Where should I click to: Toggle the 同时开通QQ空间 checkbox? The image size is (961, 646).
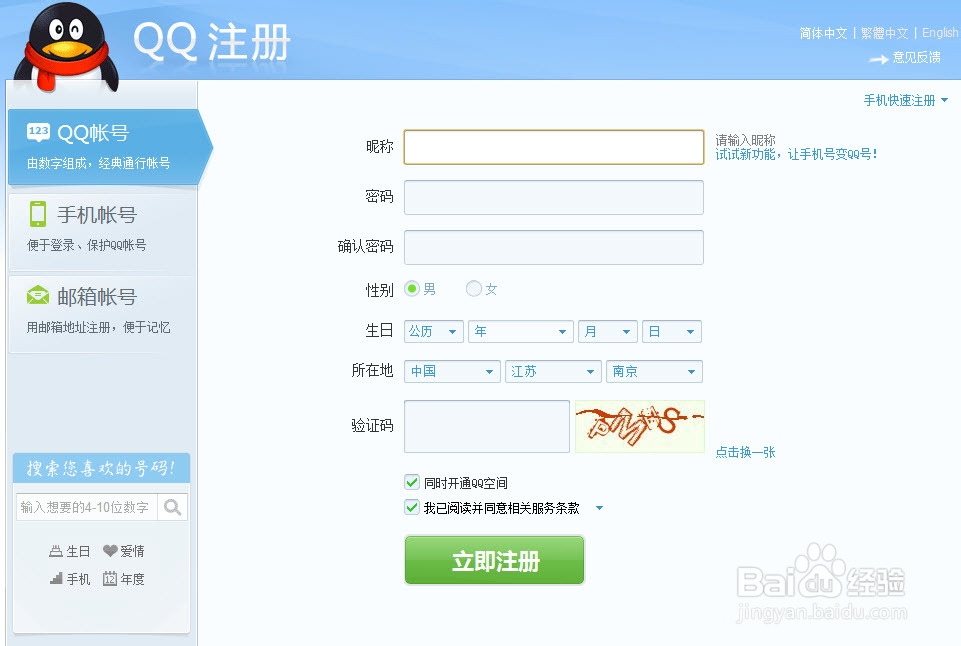tap(412, 482)
